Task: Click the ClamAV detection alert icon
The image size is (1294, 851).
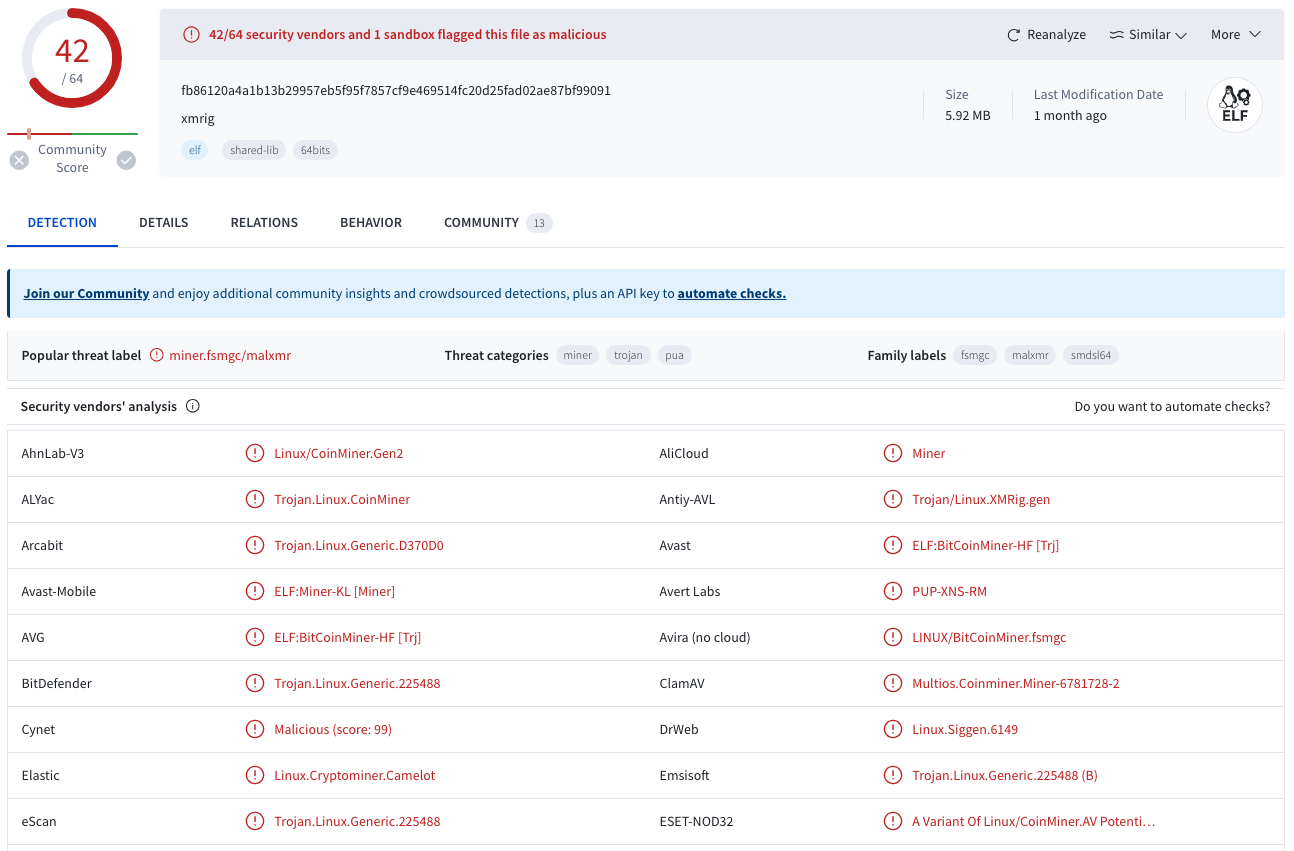Action: (893, 684)
